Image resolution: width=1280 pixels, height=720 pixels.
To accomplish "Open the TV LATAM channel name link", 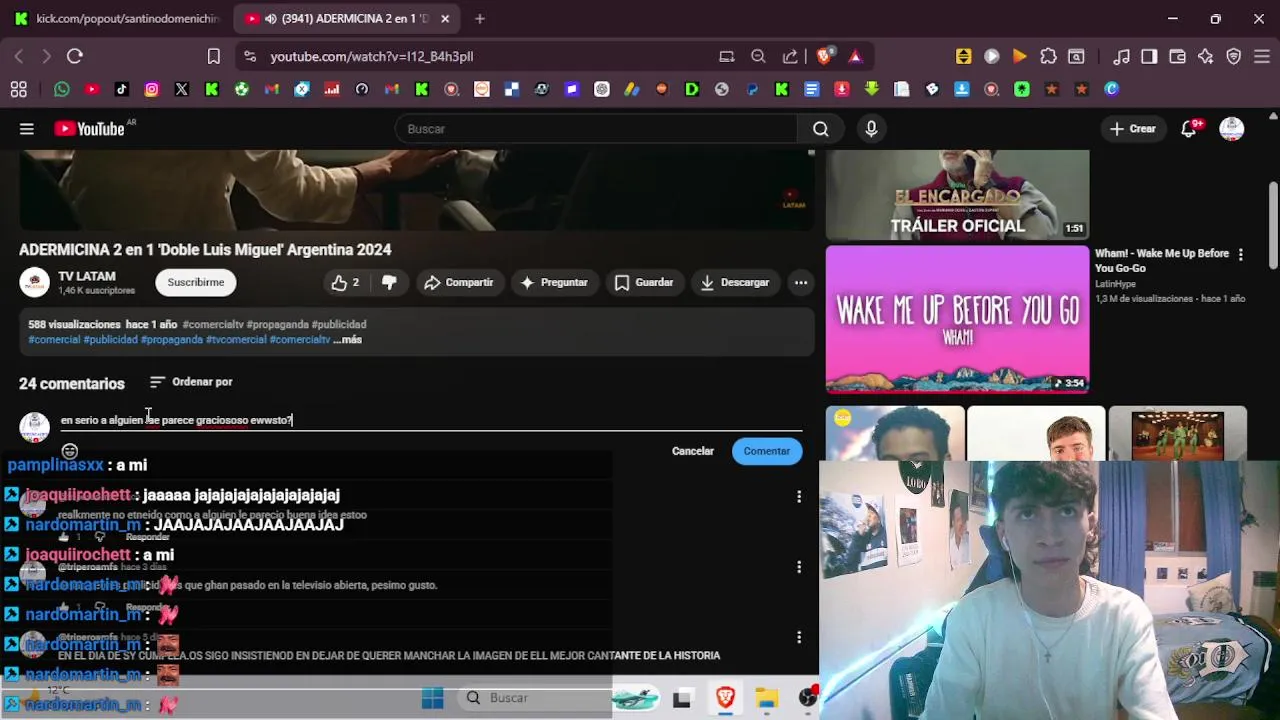I will (x=87, y=276).
